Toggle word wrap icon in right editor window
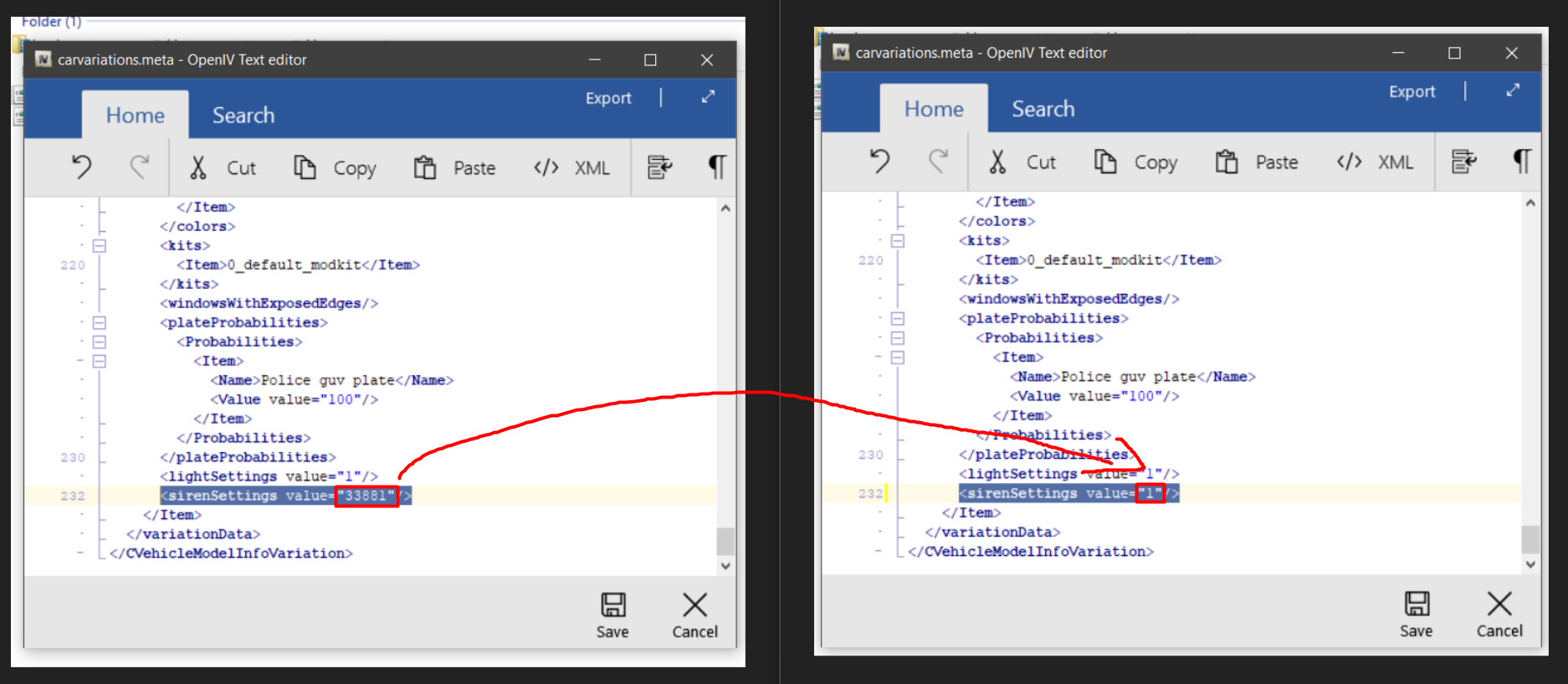This screenshot has width=1568, height=684. [1463, 162]
